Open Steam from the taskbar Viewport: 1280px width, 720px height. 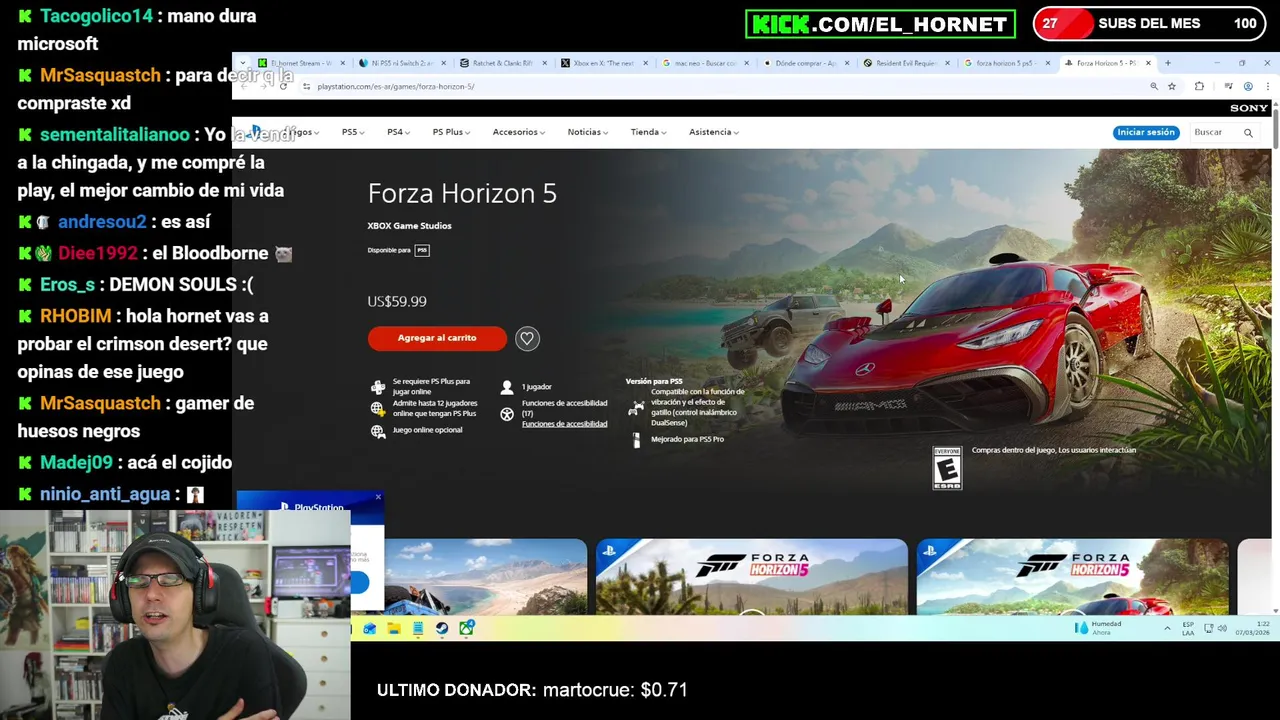[442, 628]
